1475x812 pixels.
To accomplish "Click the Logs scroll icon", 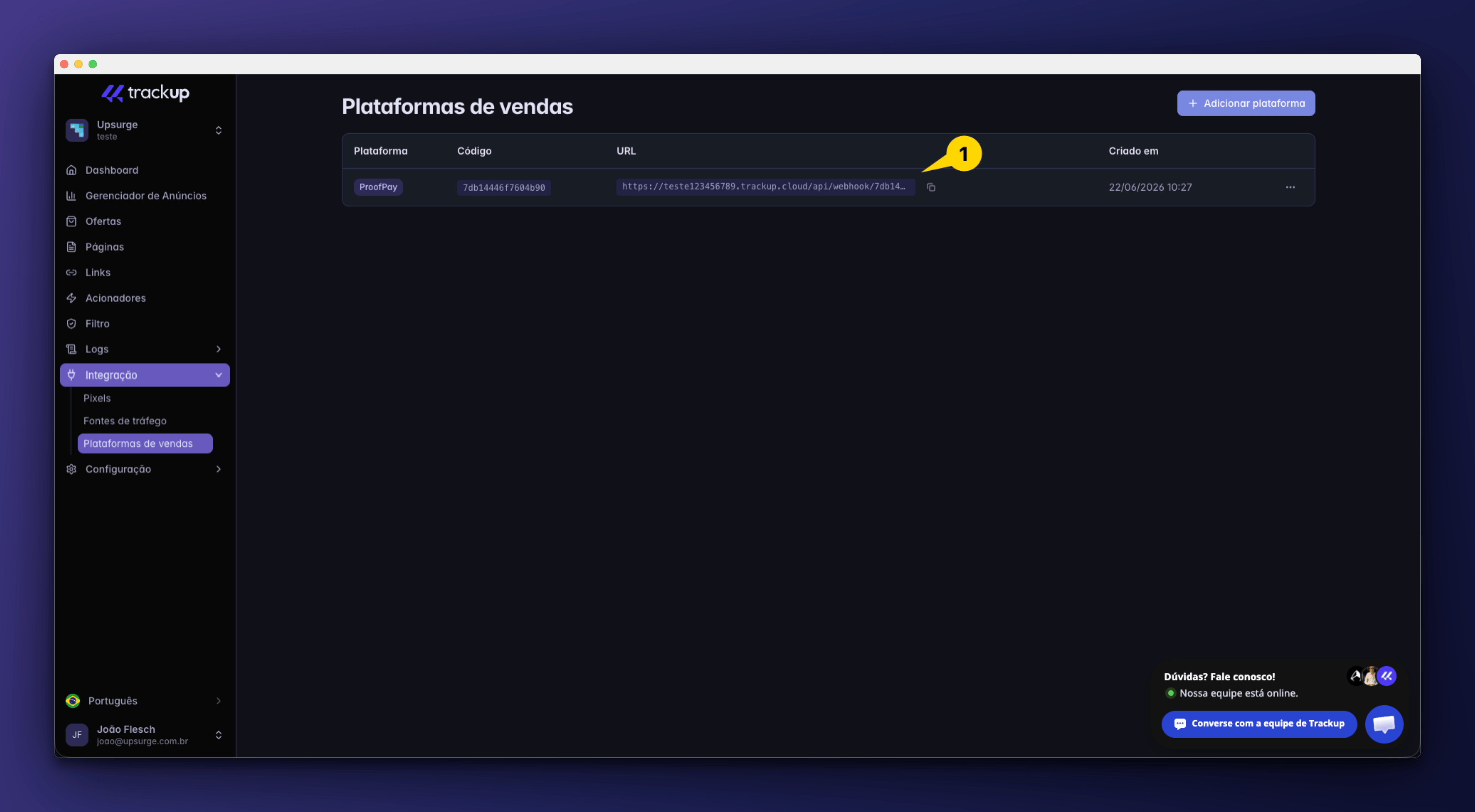I will (72, 349).
